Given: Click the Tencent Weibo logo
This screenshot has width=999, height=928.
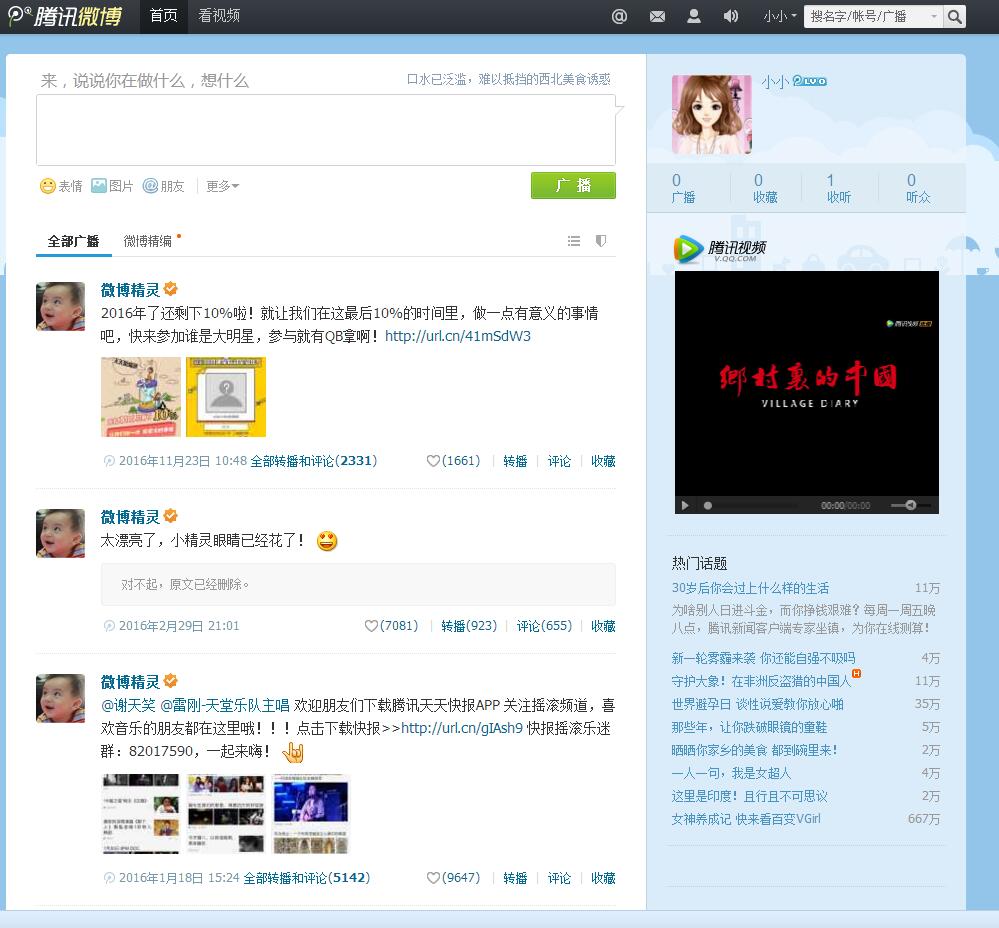Looking at the screenshot, I should pos(66,17).
